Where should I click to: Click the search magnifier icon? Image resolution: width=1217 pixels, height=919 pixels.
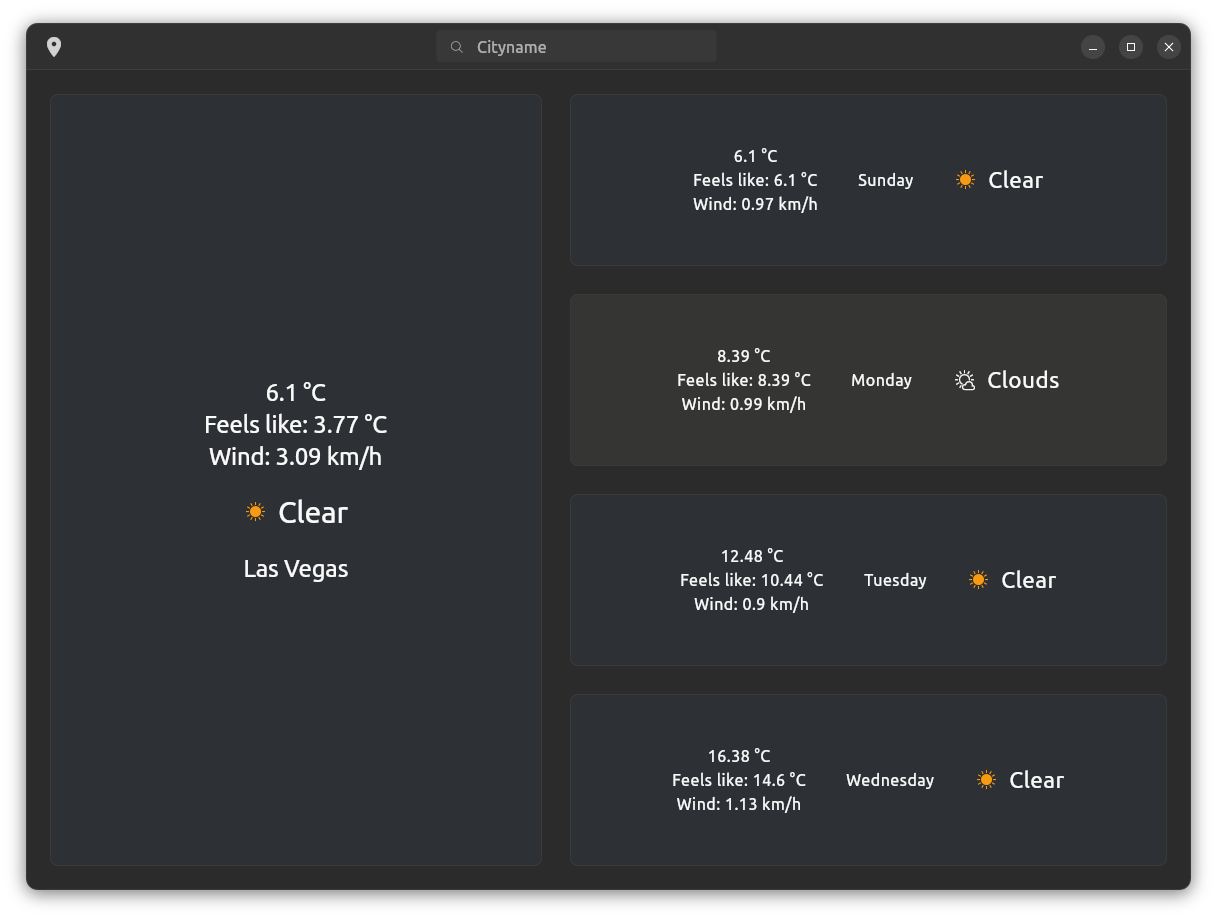457,47
